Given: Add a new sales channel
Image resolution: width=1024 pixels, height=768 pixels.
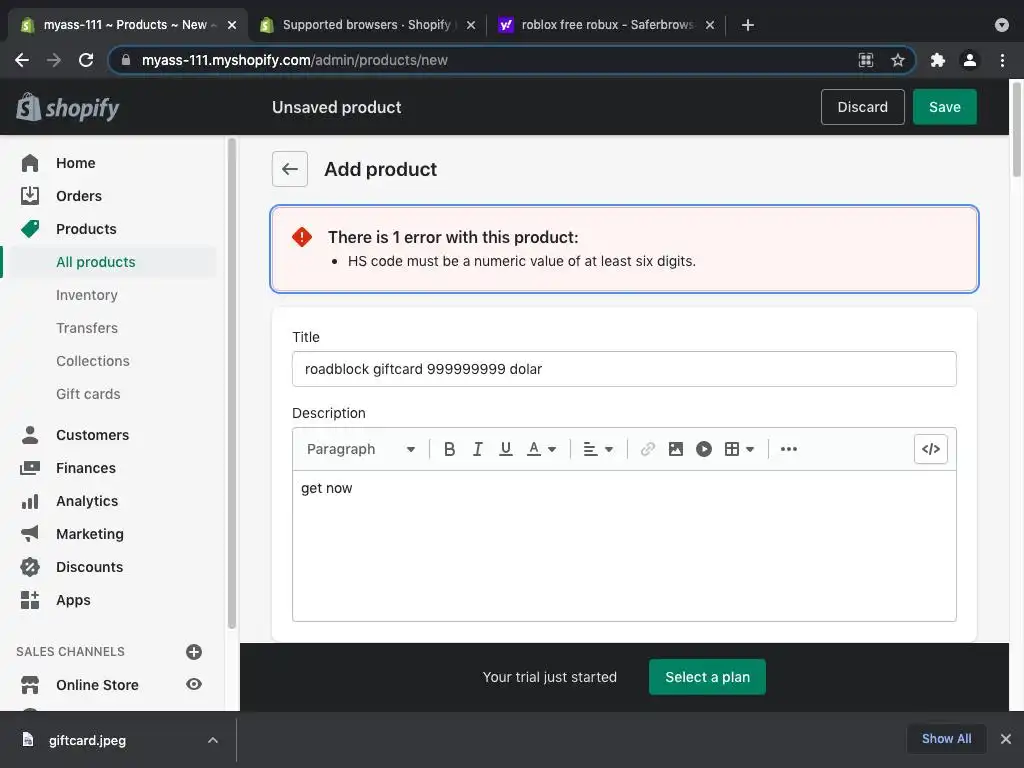Looking at the screenshot, I should (x=194, y=652).
